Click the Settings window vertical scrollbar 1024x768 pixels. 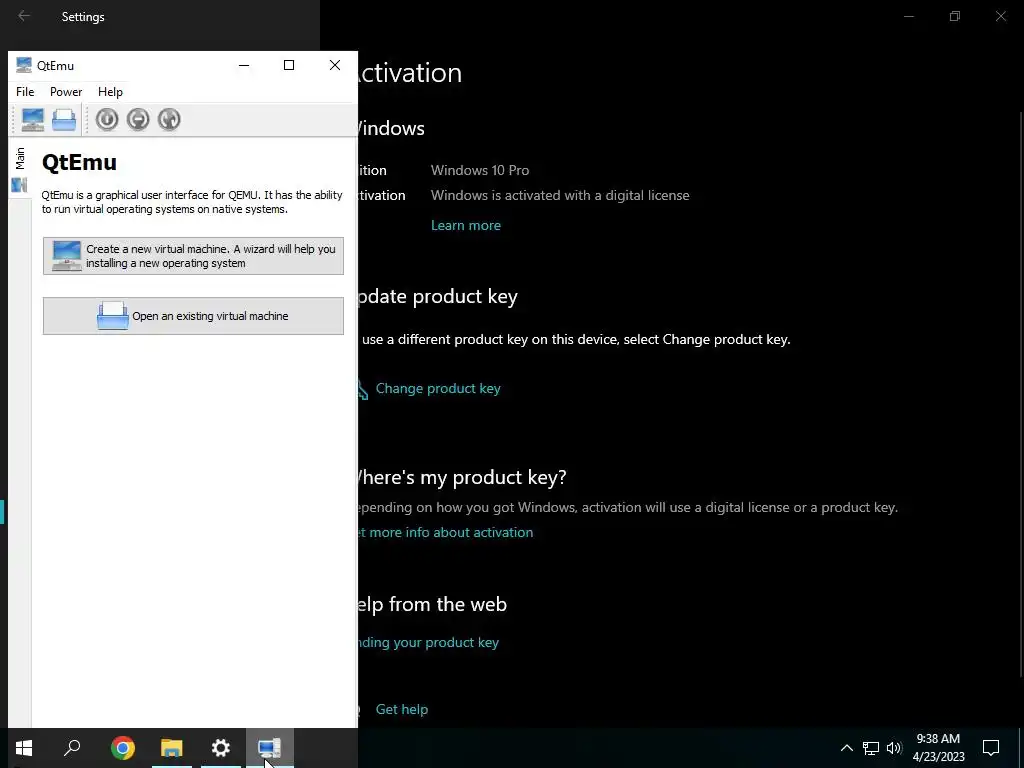pyautogui.click(x=1020, y=392)
